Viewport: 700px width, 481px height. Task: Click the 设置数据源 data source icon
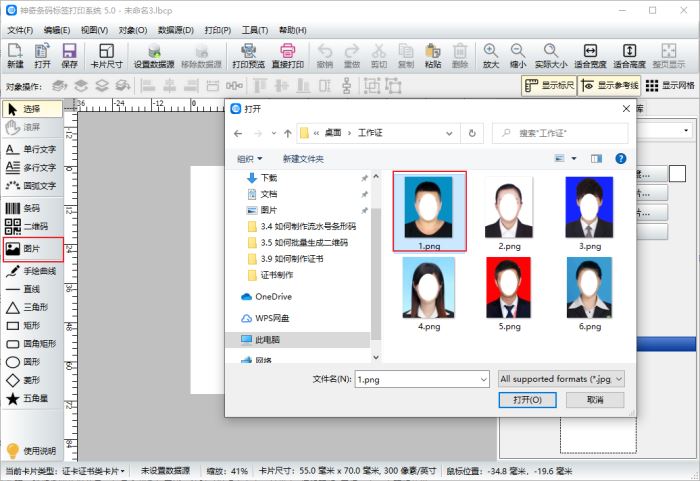click(154, 55)
